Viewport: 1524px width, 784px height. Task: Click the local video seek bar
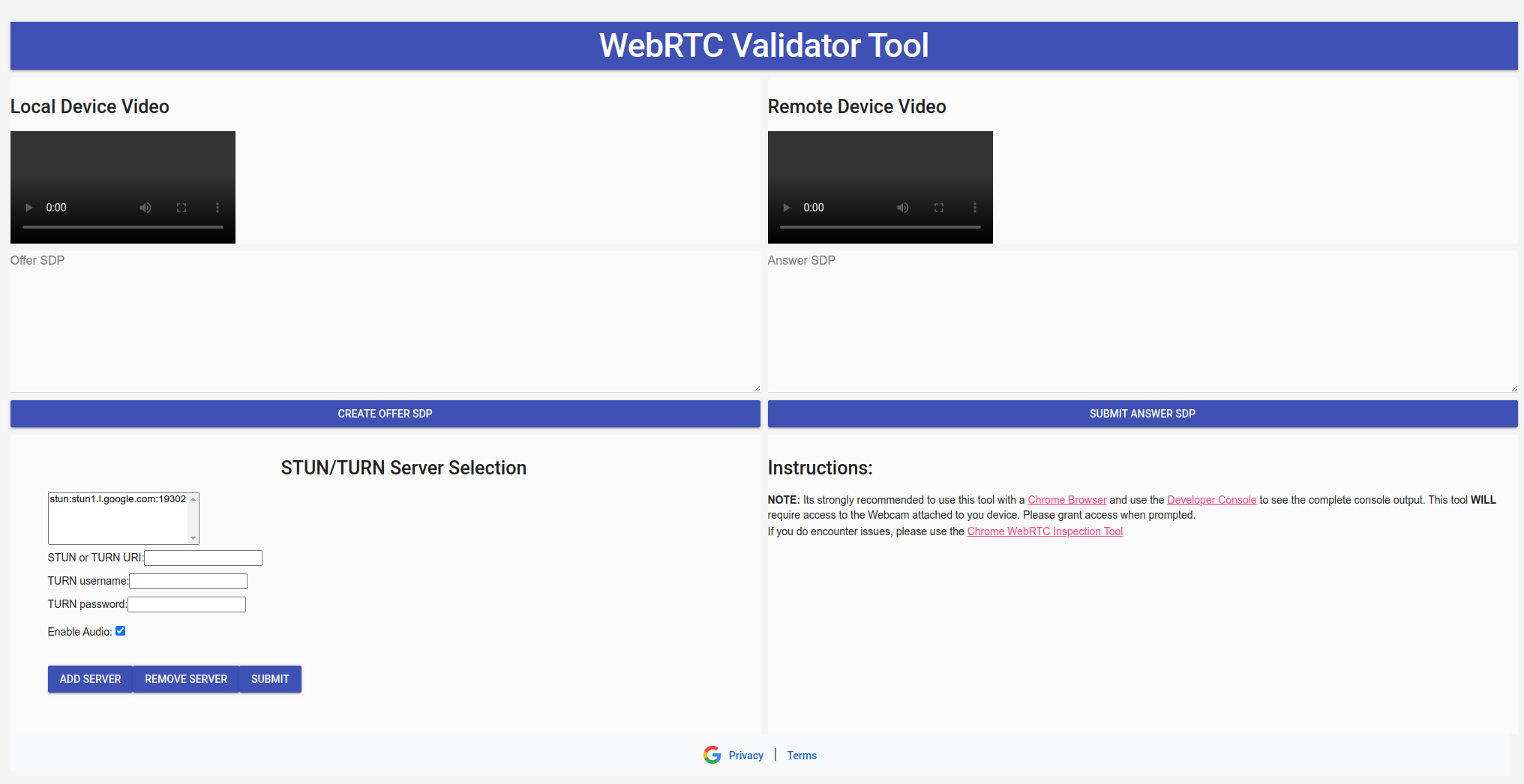tap(122, 226)
